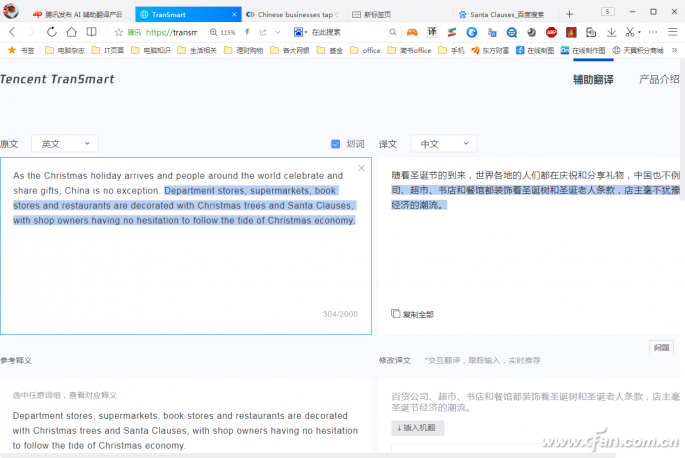Click the 问题 feedback button

tap(661, 347)
